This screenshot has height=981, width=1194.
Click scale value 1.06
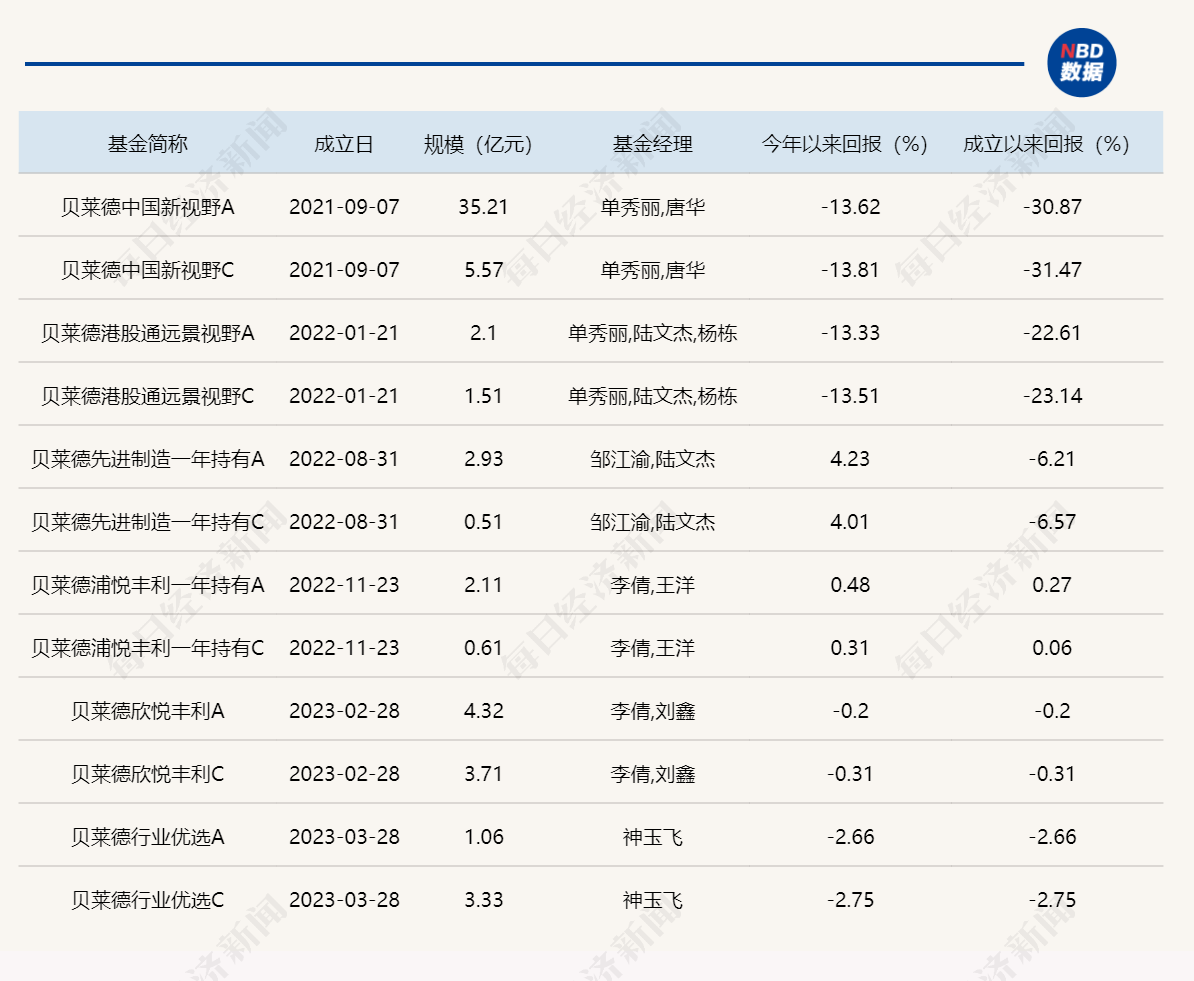pos(484,837)
